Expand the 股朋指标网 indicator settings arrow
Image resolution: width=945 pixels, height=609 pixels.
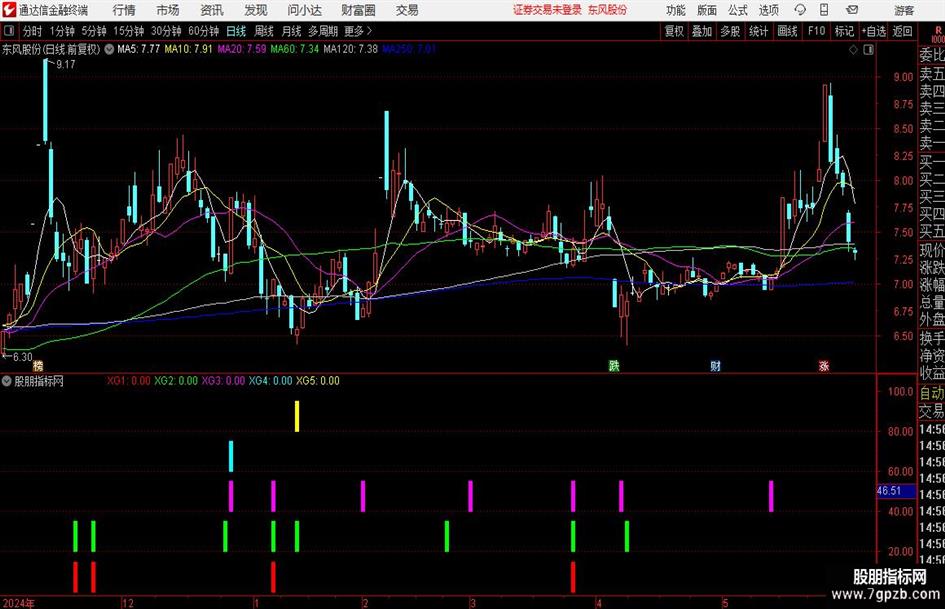pos(7,381)
